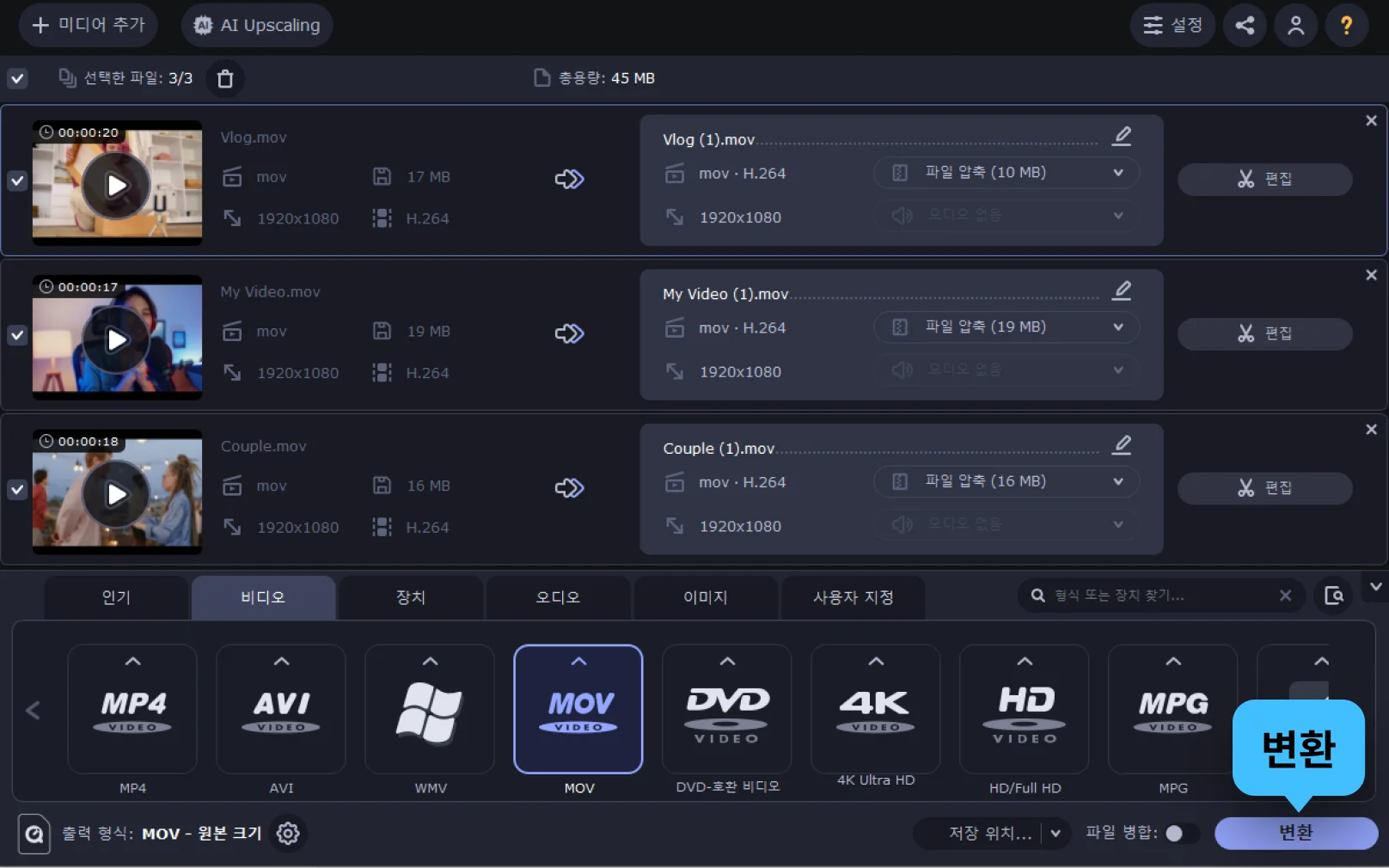Image resolution: width=1389 pixels, height=868 pixels.
Task: Uncheck the Couple.mov file checkbox
Action: pos(17,490)
